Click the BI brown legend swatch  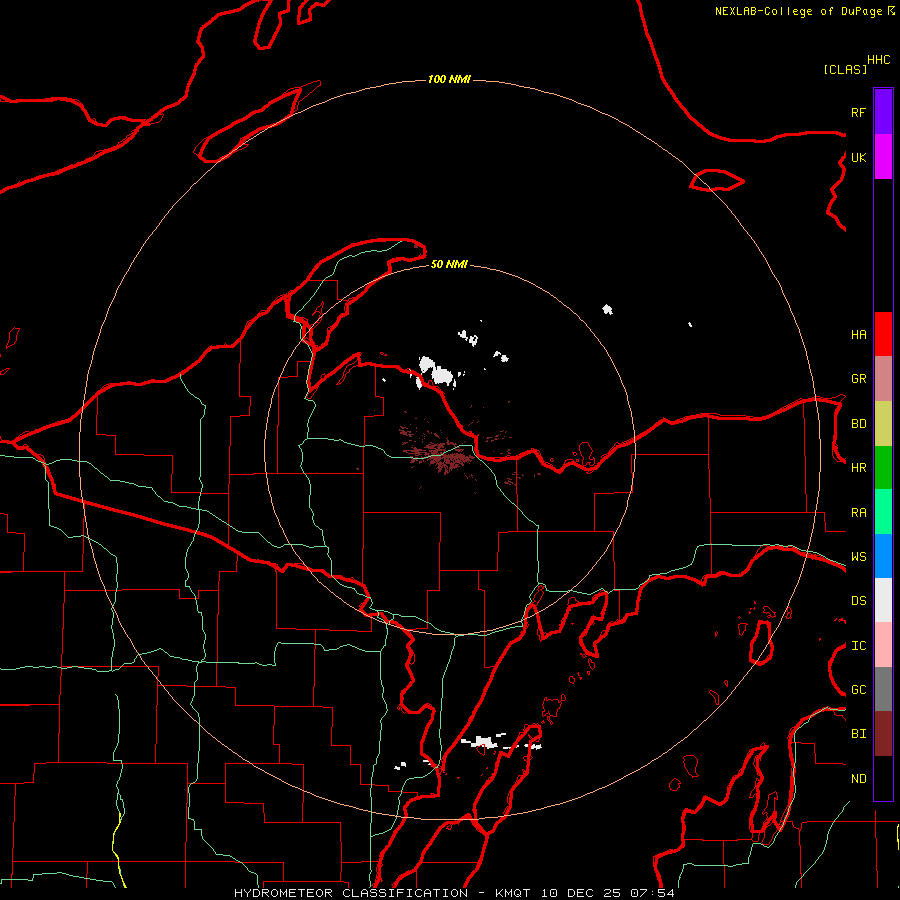pyautogui.click(x=883, y=734)
